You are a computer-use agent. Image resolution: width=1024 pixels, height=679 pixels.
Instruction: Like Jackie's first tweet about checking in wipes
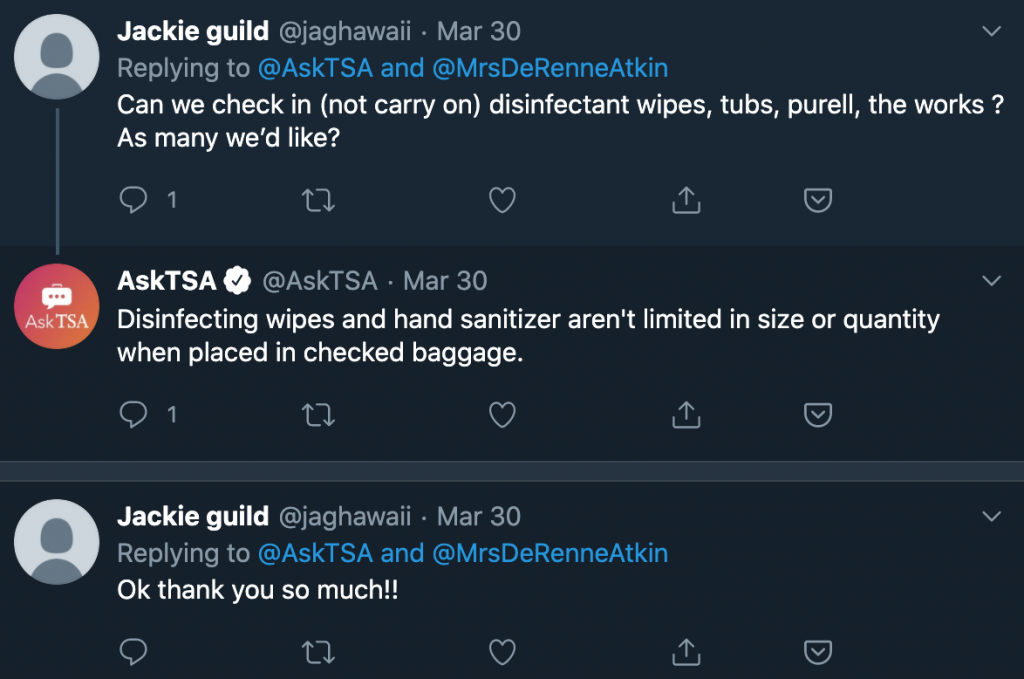502,201
